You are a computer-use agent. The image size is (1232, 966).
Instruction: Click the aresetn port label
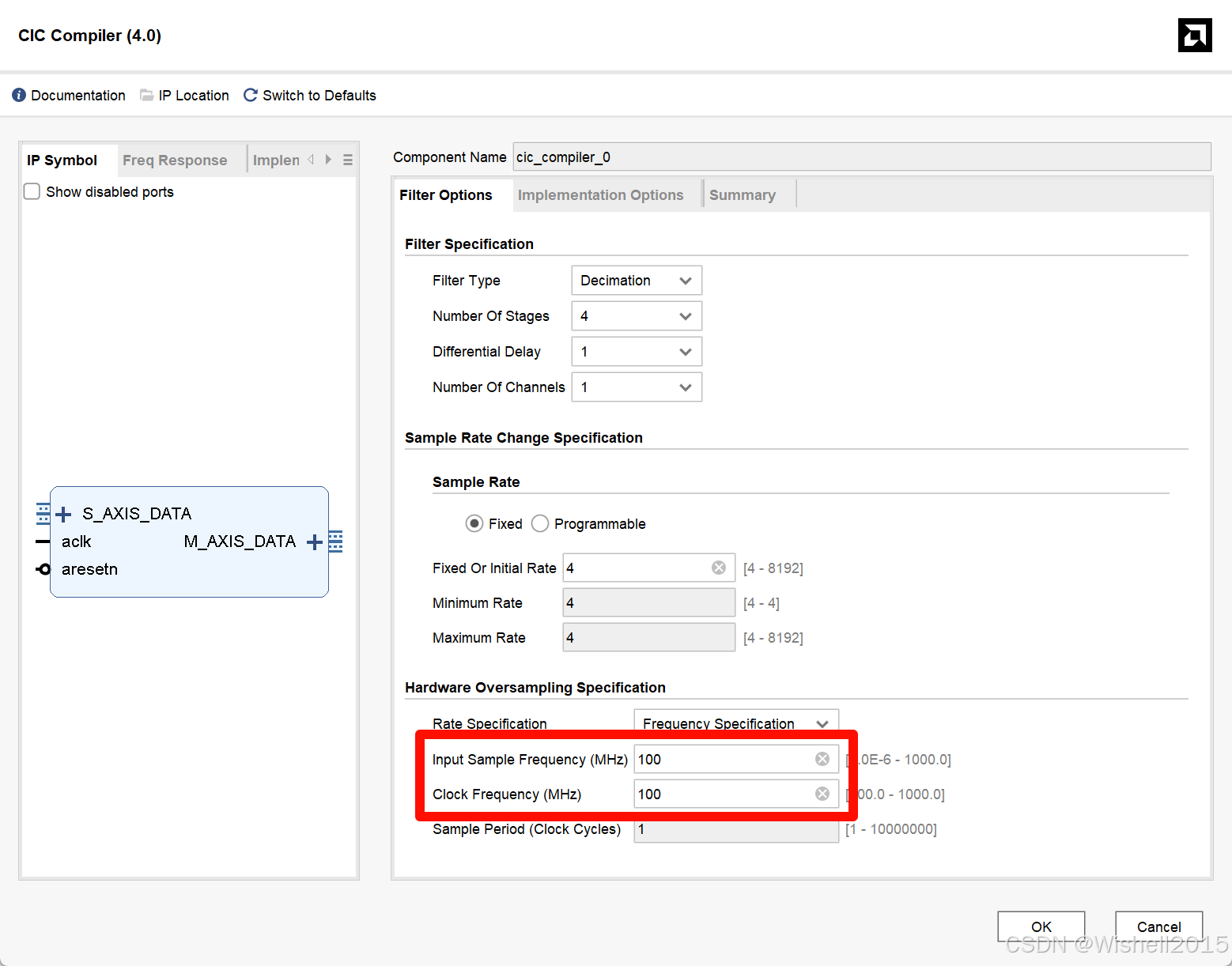(x=89, y=569)
